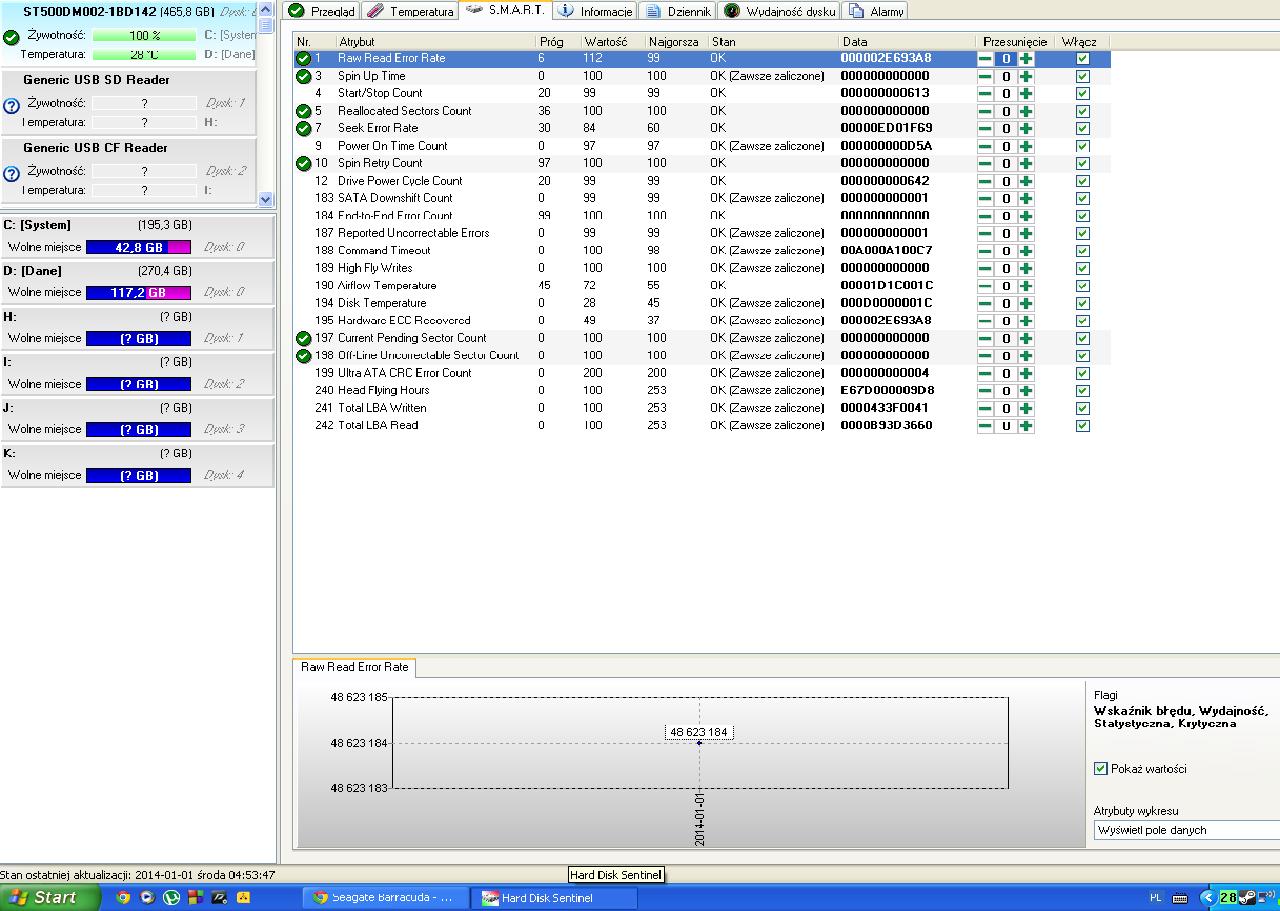Click D: Dane free space bar
This screenshot has width=1280, height=911.
point(138,293)
